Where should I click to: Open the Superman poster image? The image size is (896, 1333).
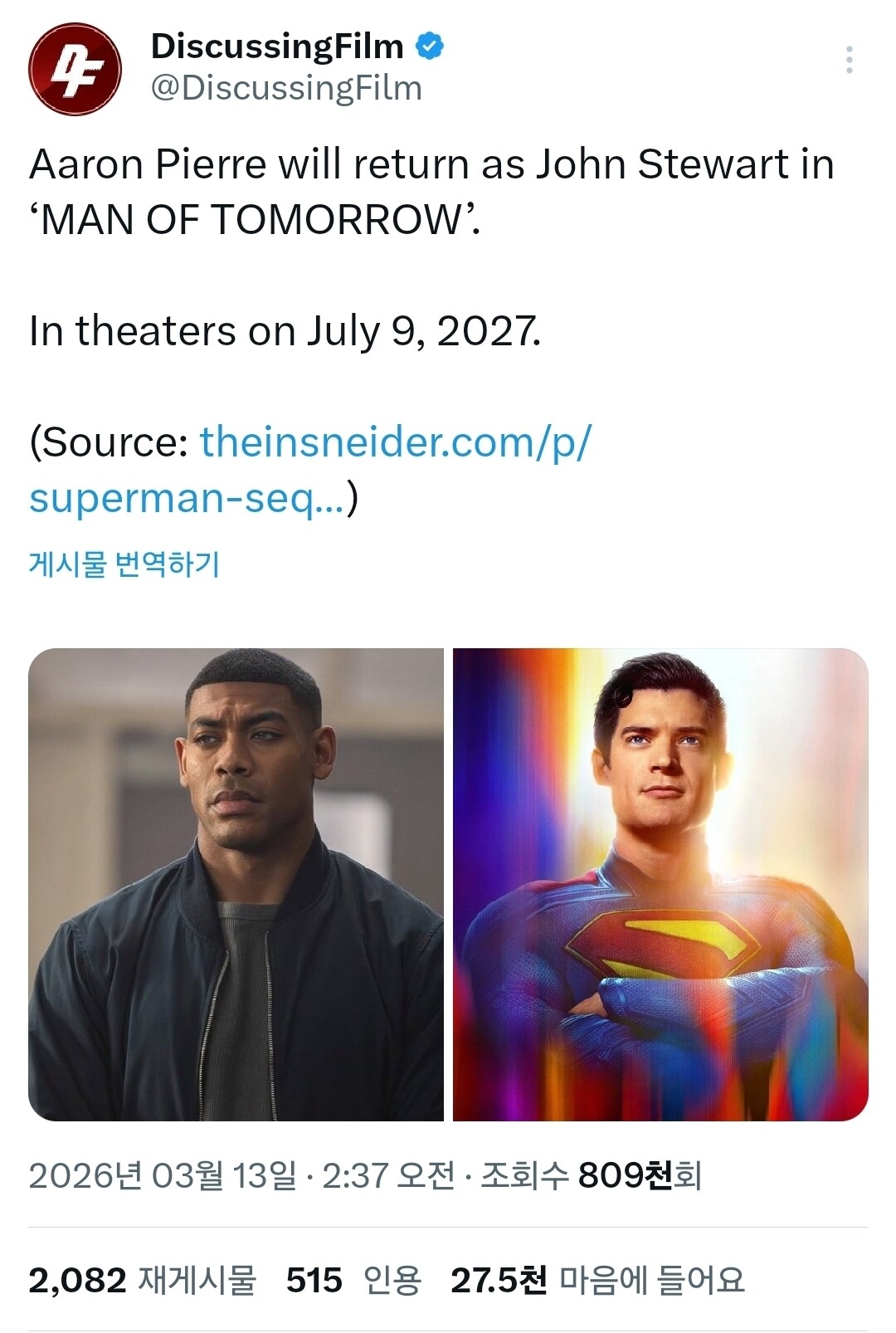tap(660, 885)
